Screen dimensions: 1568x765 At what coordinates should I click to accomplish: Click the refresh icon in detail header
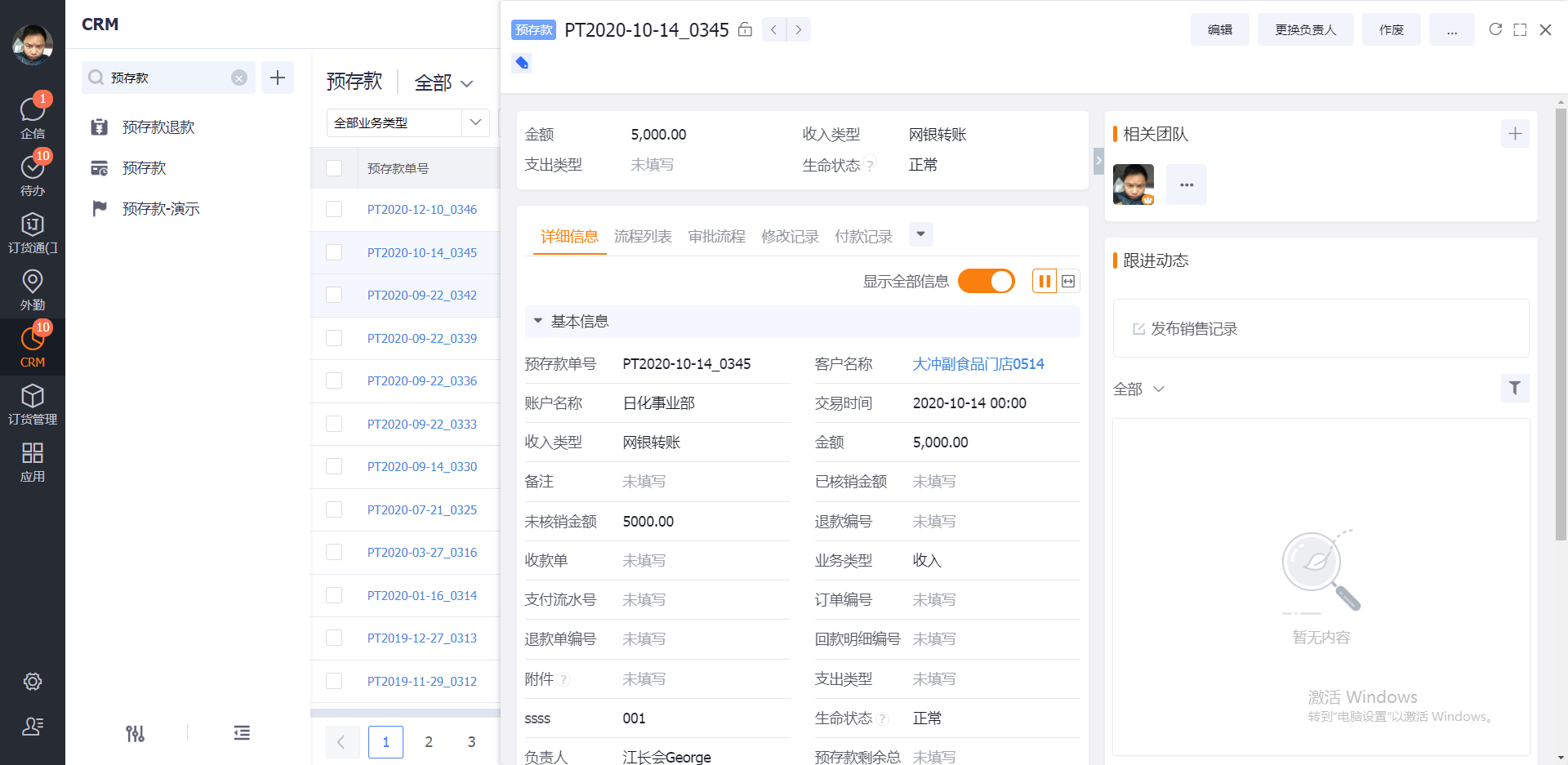pos(1494,29)
